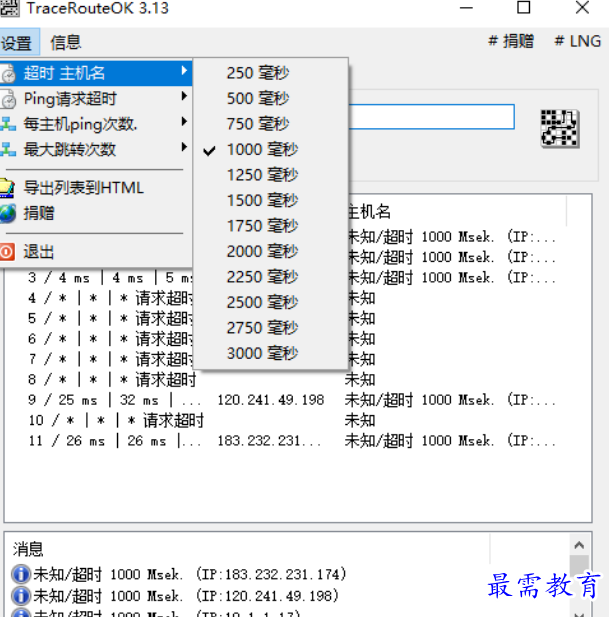
Task: Select hop row 5 请求超时
Action: [297, 318]
